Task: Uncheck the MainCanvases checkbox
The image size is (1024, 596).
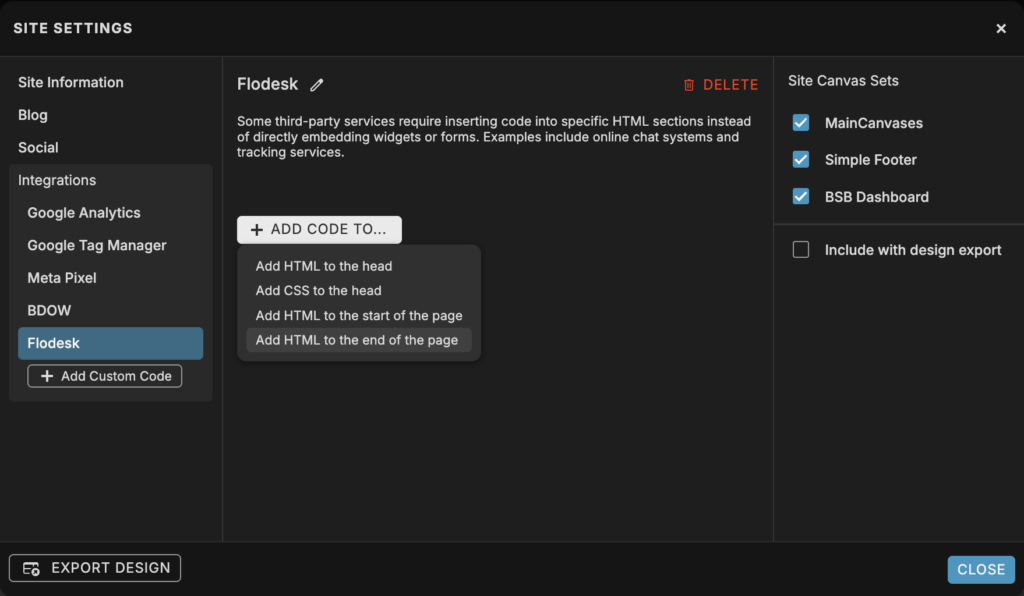Action: 801,123
